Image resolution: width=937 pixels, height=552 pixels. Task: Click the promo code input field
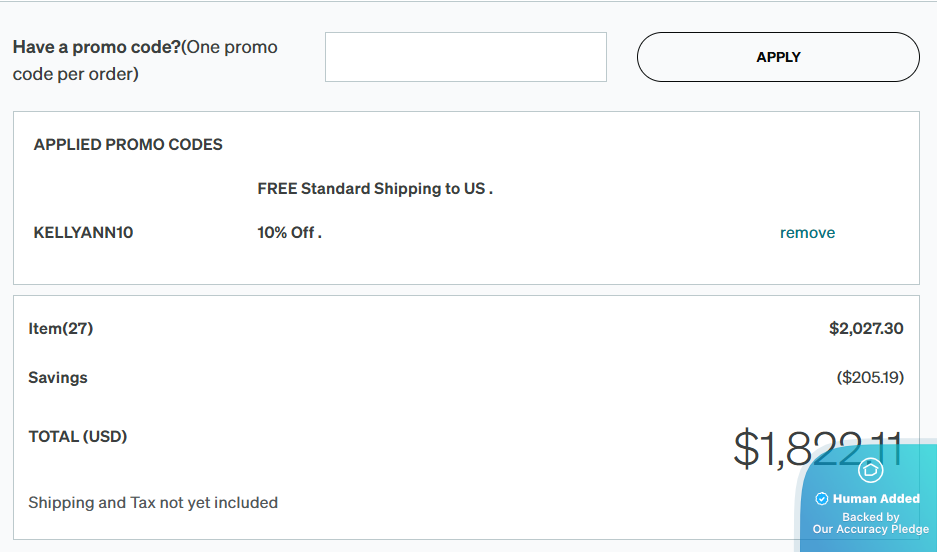(465, 57)
